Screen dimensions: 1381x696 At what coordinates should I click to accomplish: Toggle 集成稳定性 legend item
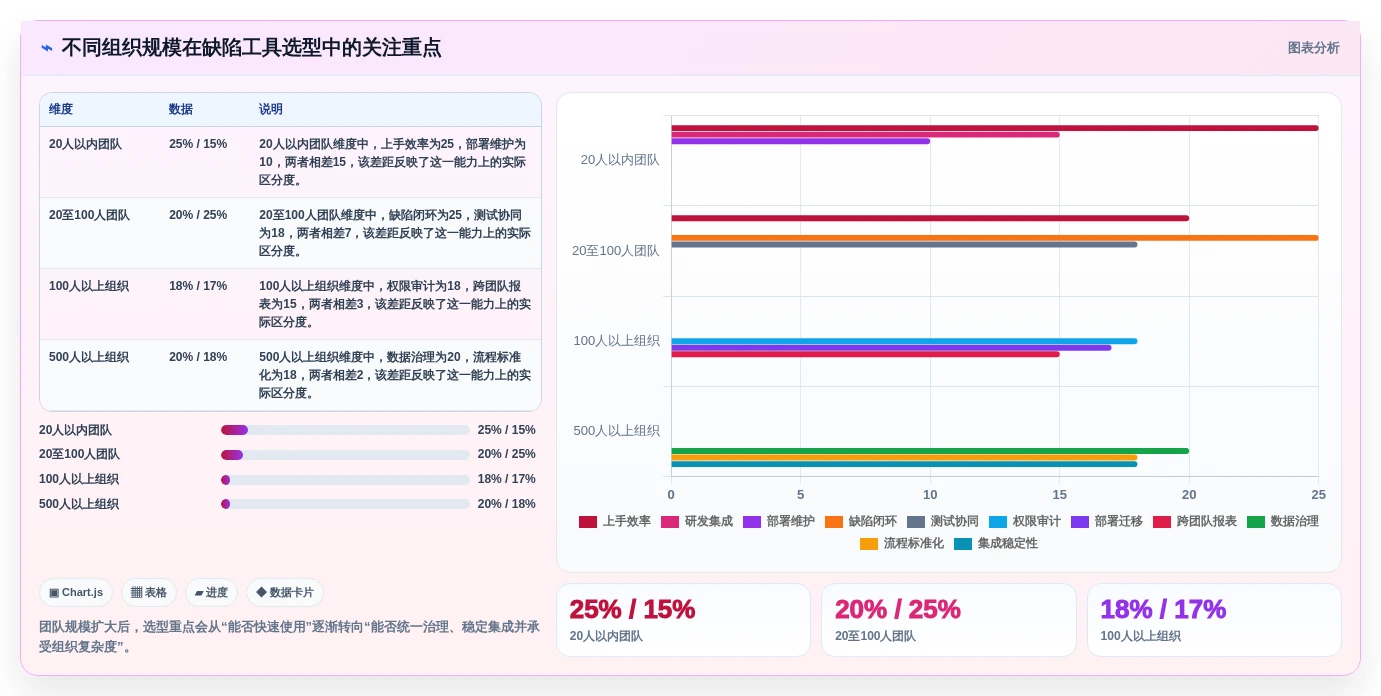[996, 544]
